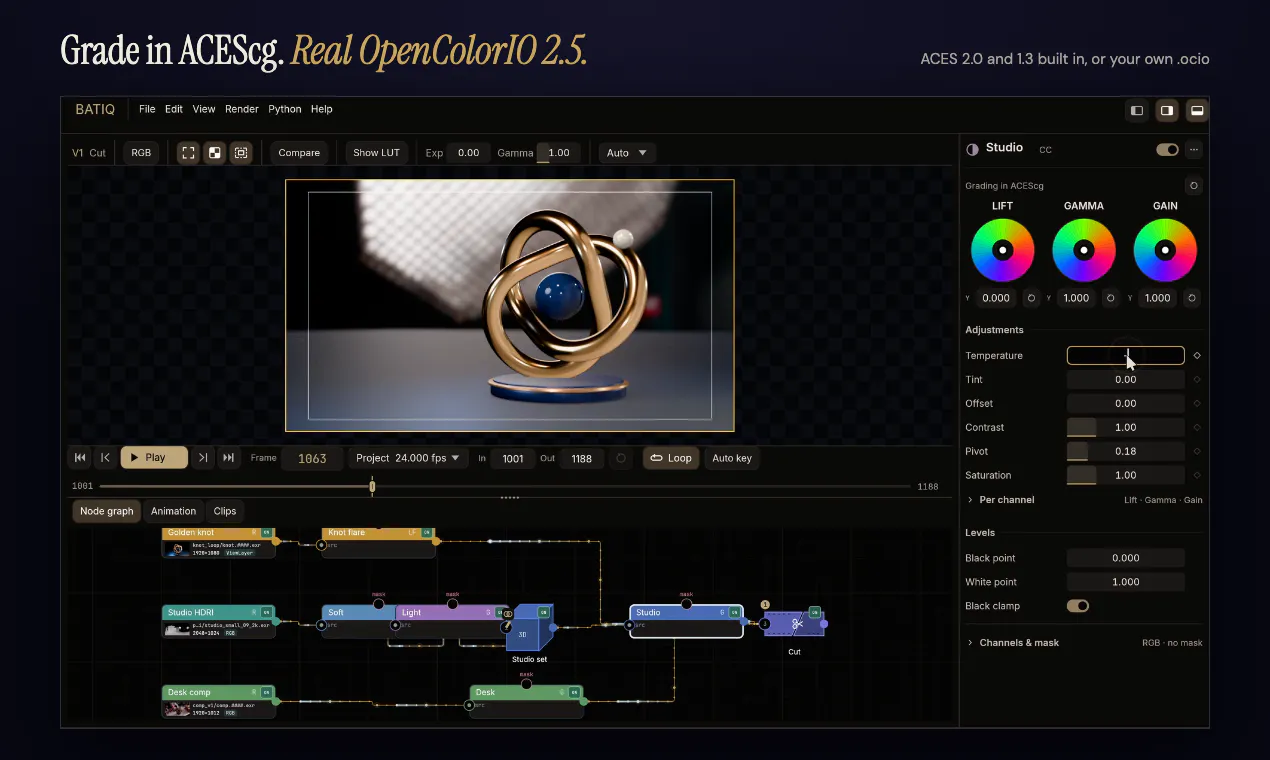
Task: Open the Render menu
Action: 242,109
